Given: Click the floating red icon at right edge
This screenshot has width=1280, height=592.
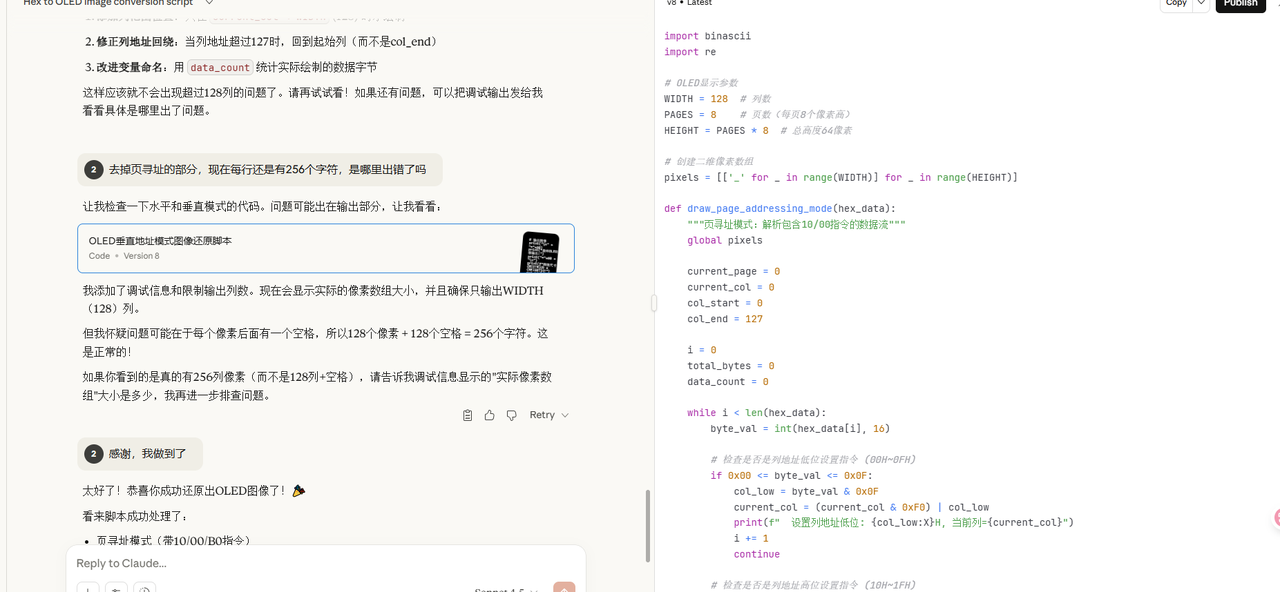Looking at the screenshot, I should [x=1275, y=518].
